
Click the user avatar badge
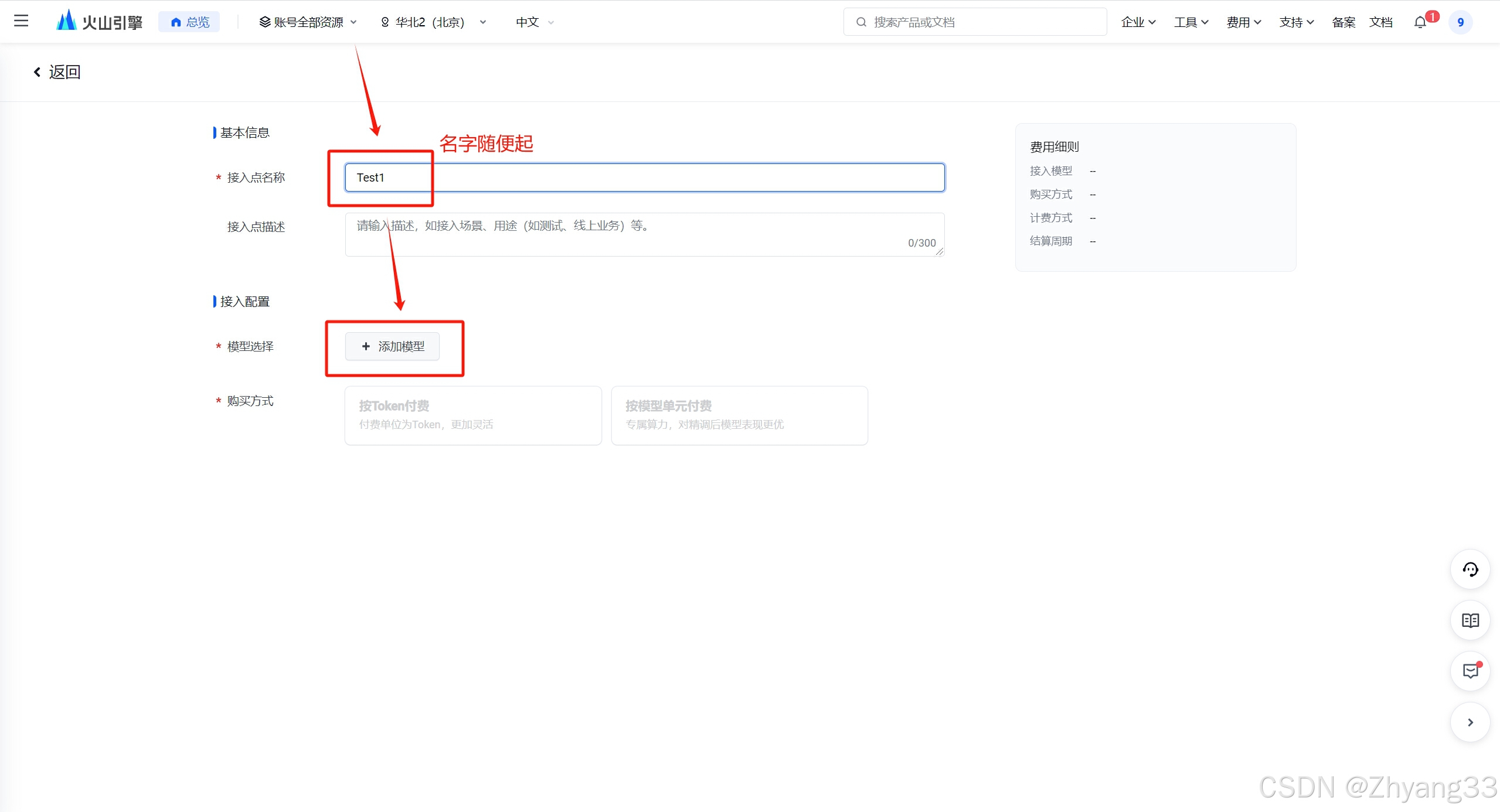click(1460, 22)
